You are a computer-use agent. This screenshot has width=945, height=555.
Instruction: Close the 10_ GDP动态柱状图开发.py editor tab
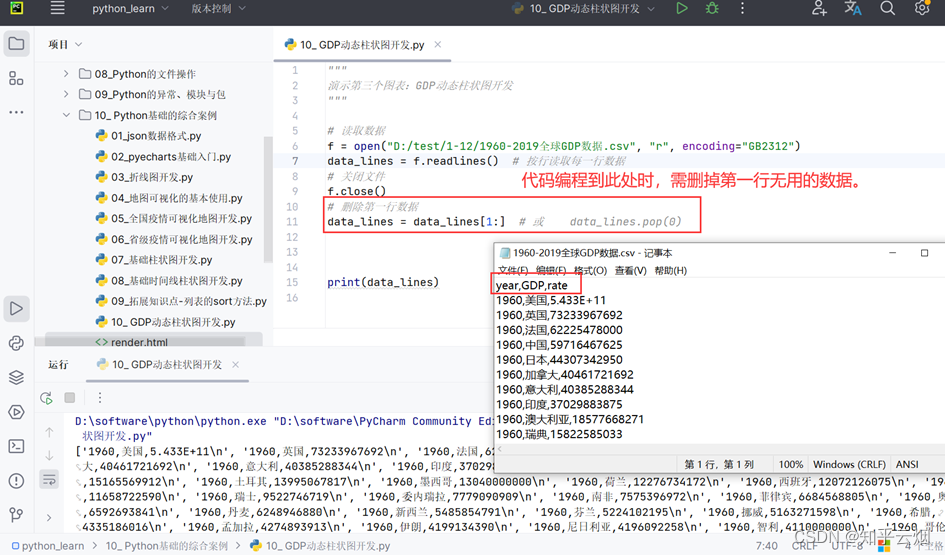[438, 45]
